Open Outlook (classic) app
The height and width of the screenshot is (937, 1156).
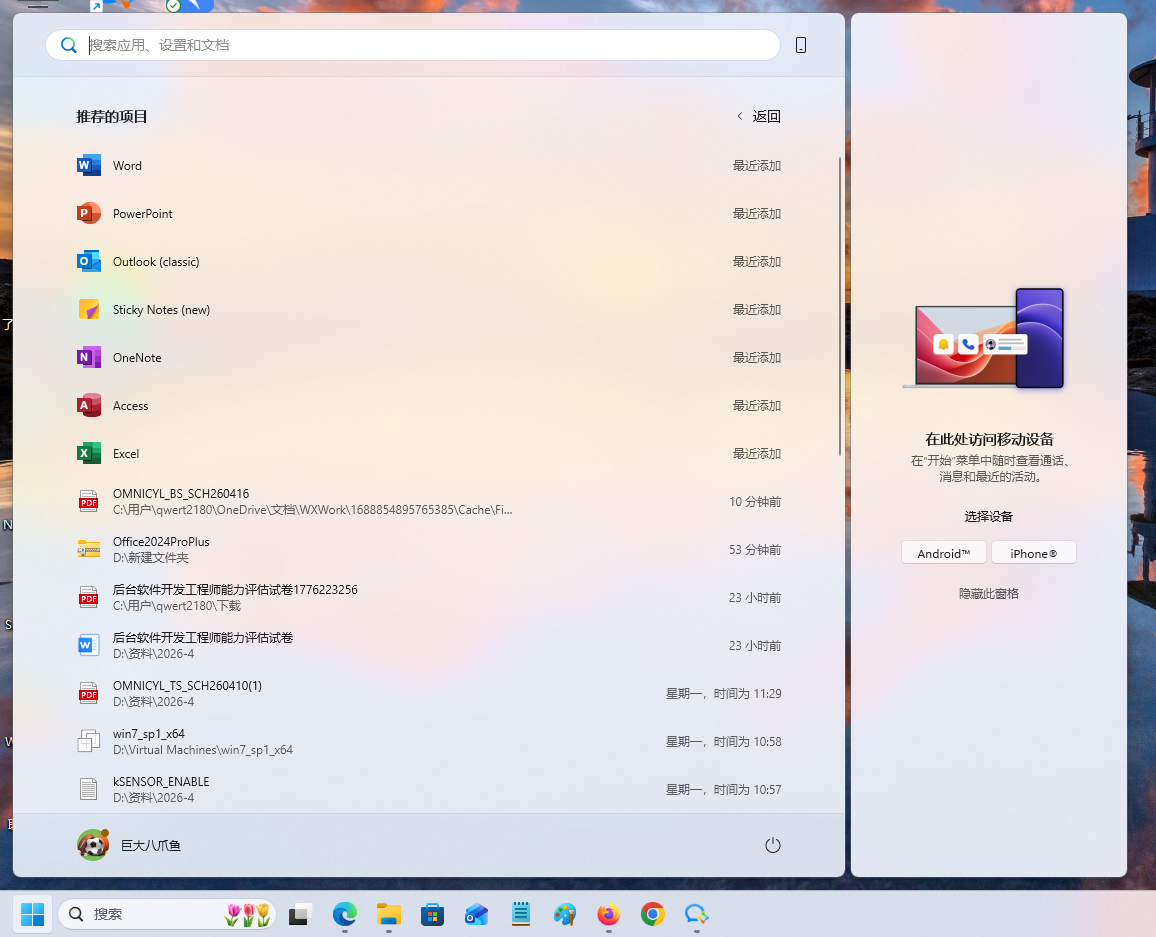pyautogui.click(x=155, y=262)
